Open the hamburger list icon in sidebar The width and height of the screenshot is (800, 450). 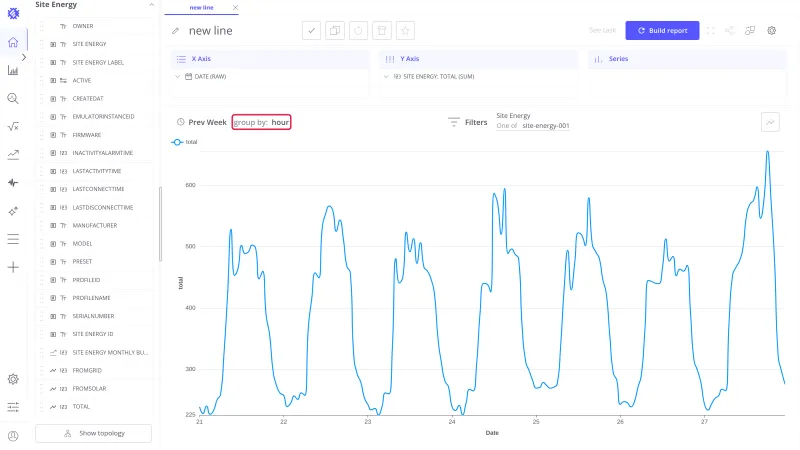pyautogui.click(x=13, y=239)
